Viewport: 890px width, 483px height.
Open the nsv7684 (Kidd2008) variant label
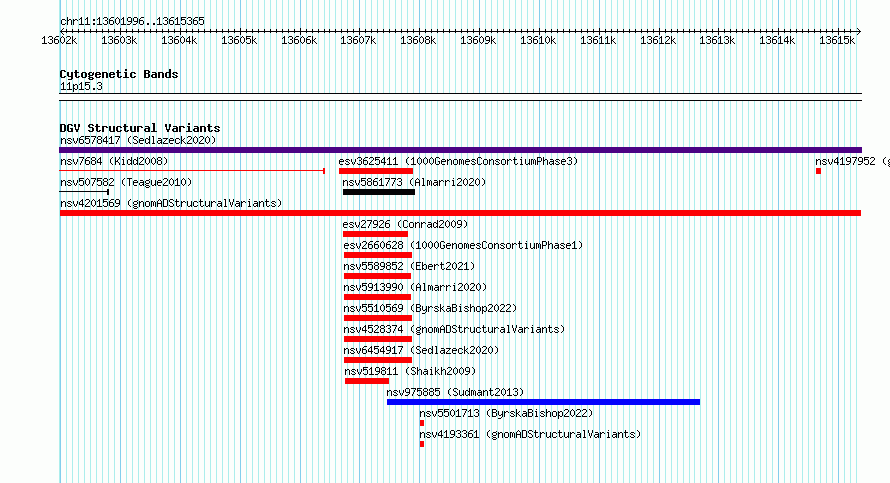click(114, 161)
